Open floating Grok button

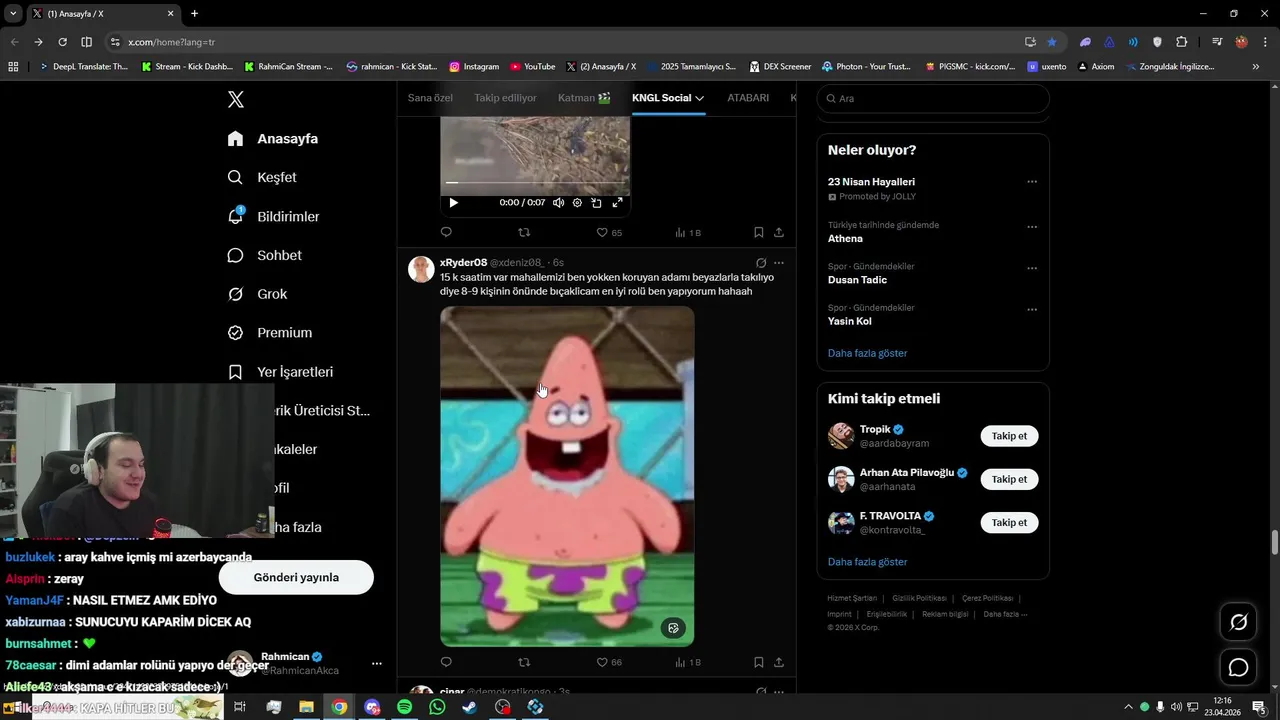coord(1238,622)
